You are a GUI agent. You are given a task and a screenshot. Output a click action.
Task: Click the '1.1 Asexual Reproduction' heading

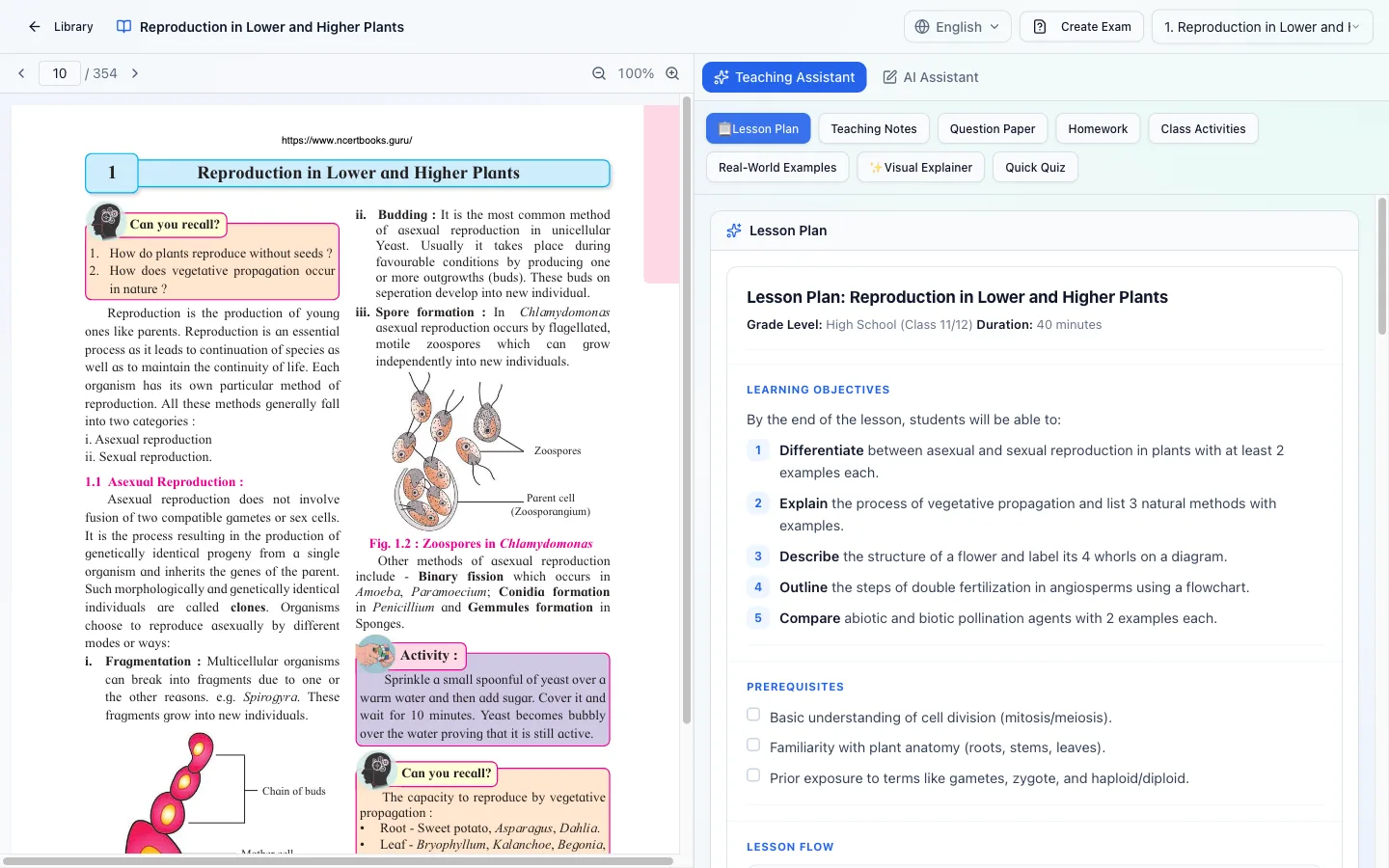pyautogui.click(x=164, y=481)
